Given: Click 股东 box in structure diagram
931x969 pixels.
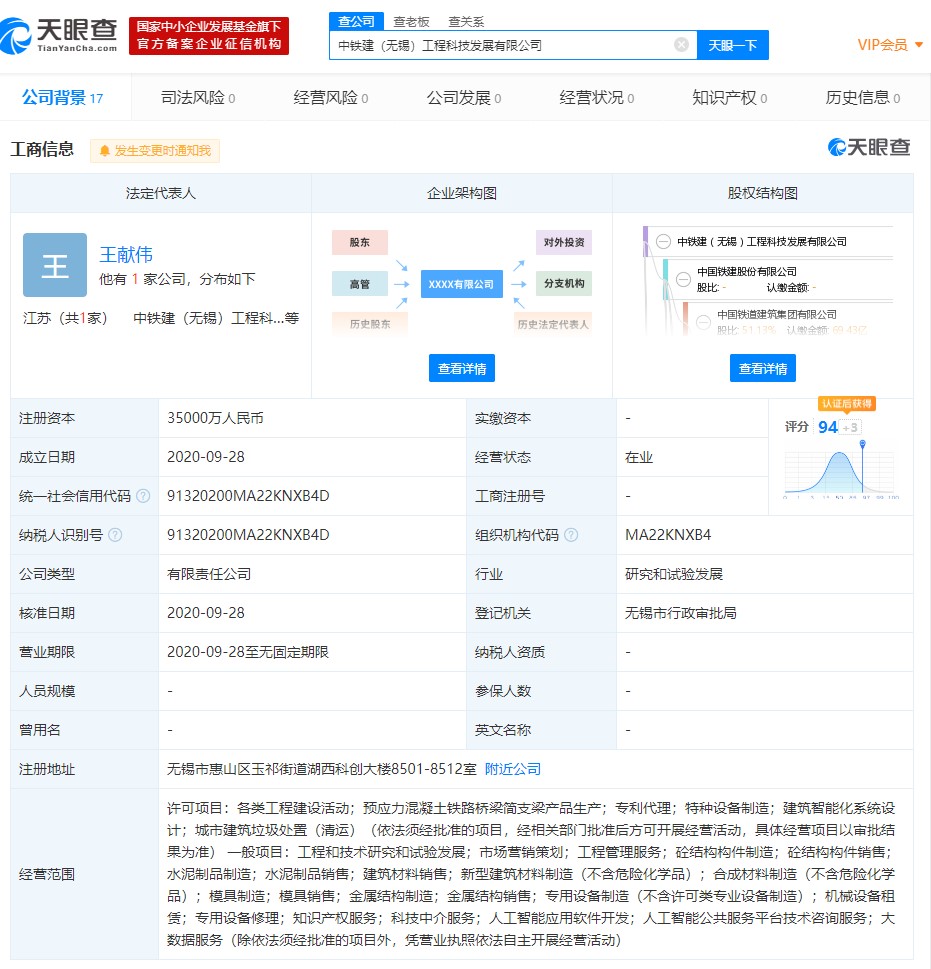Looking at the screenshot, I should (x=360, y=242).
